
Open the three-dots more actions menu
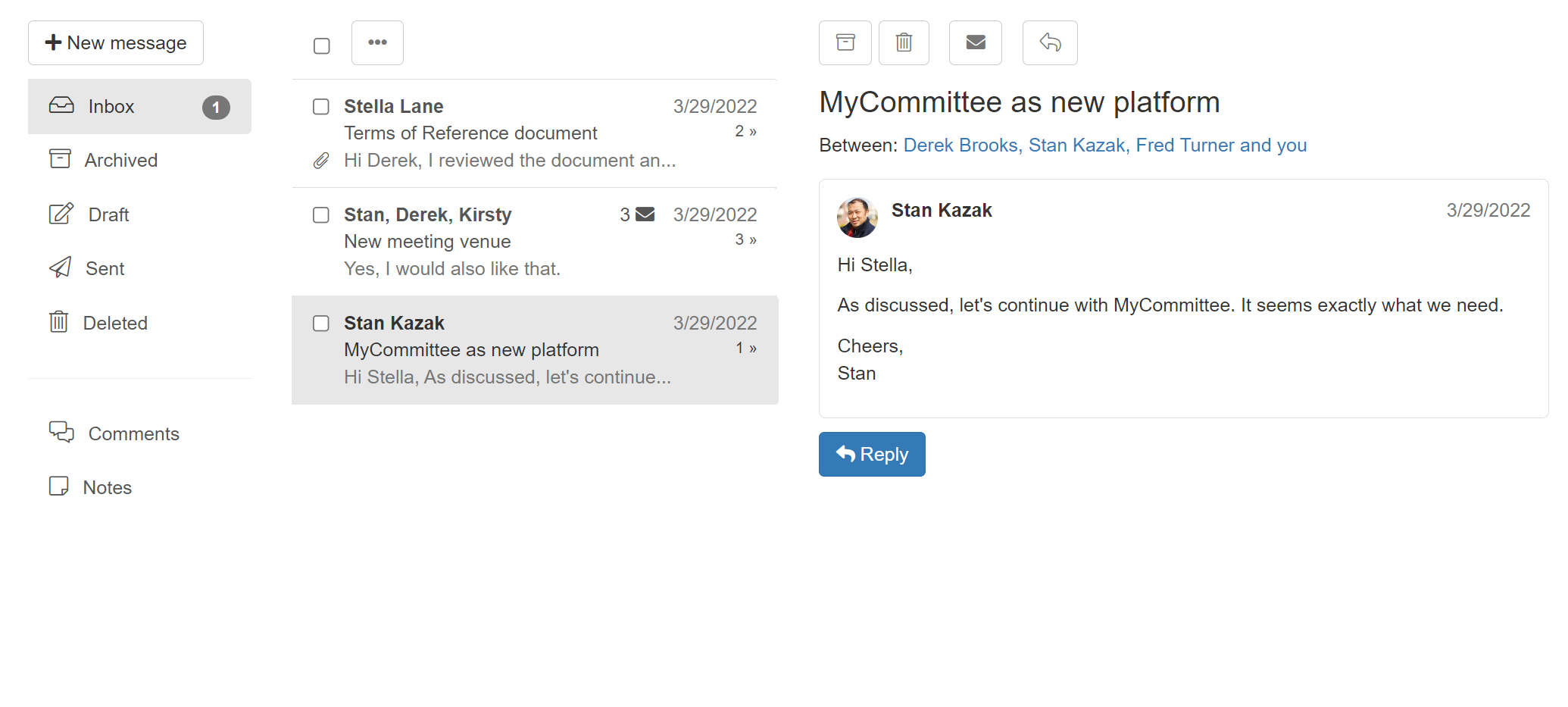pyautogui.click(x=377, y=42)
